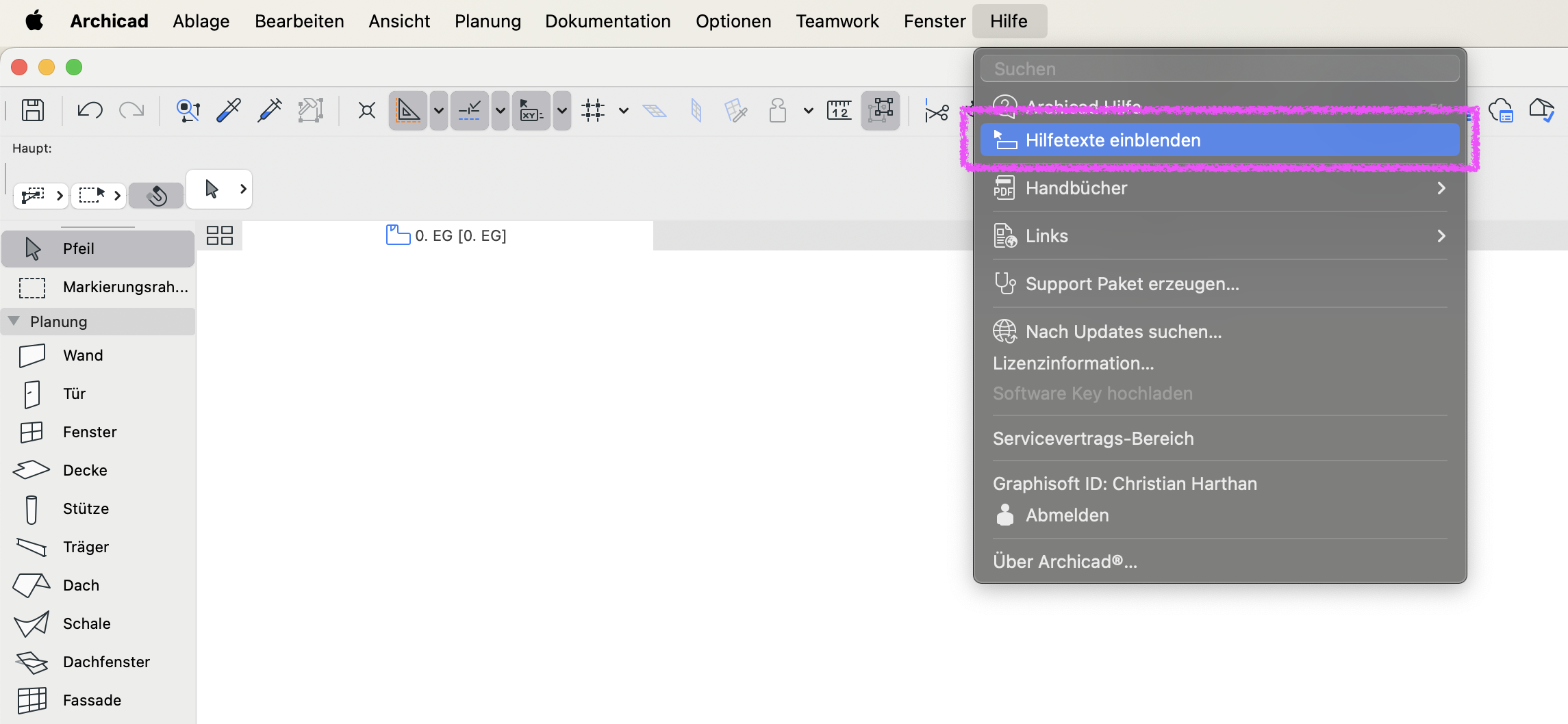This screenshot has height=724, width=1568.
Task: Open the Ansicht menu
Action: [399, 21]
